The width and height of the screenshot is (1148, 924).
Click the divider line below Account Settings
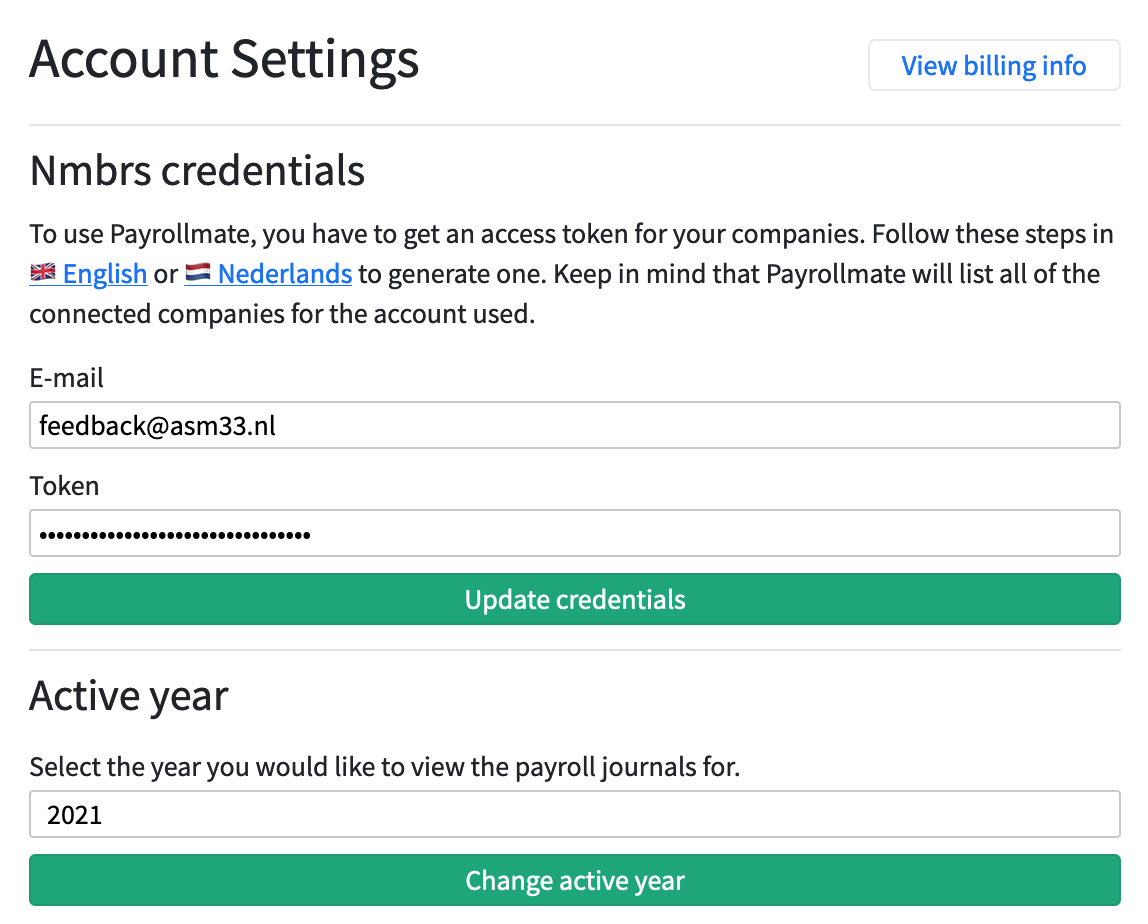(574, 125)
